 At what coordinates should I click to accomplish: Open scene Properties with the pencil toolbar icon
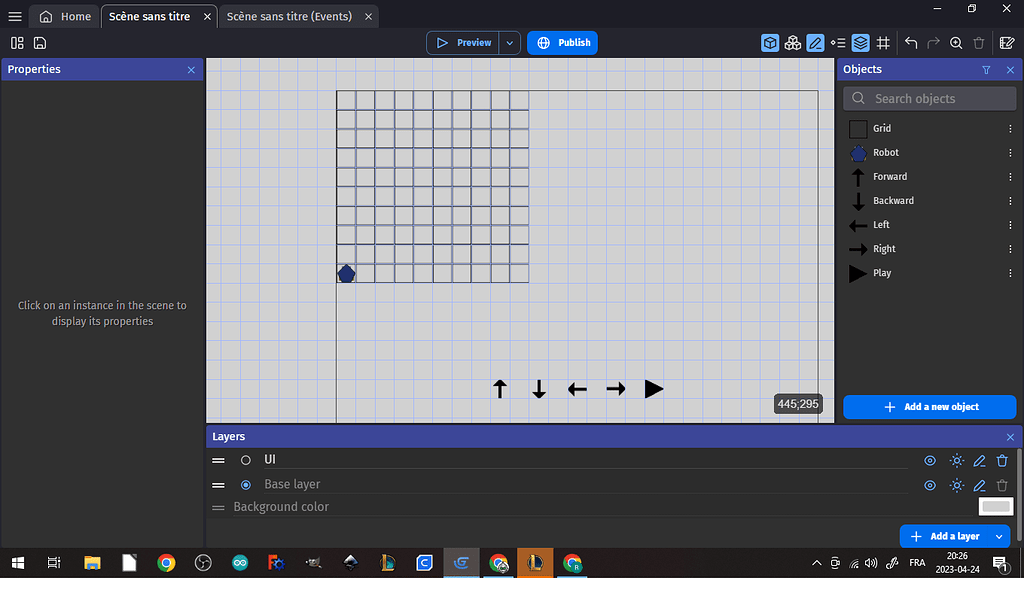pyautogui.click(x=815, y=42)
